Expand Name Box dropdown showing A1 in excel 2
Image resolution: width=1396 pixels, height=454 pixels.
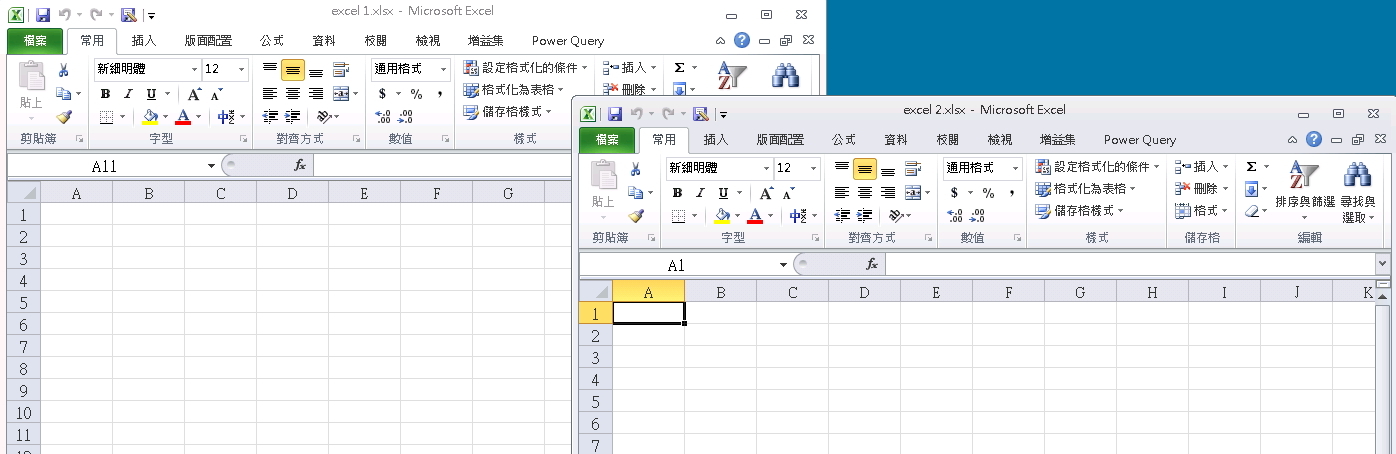tap(784, 265)
